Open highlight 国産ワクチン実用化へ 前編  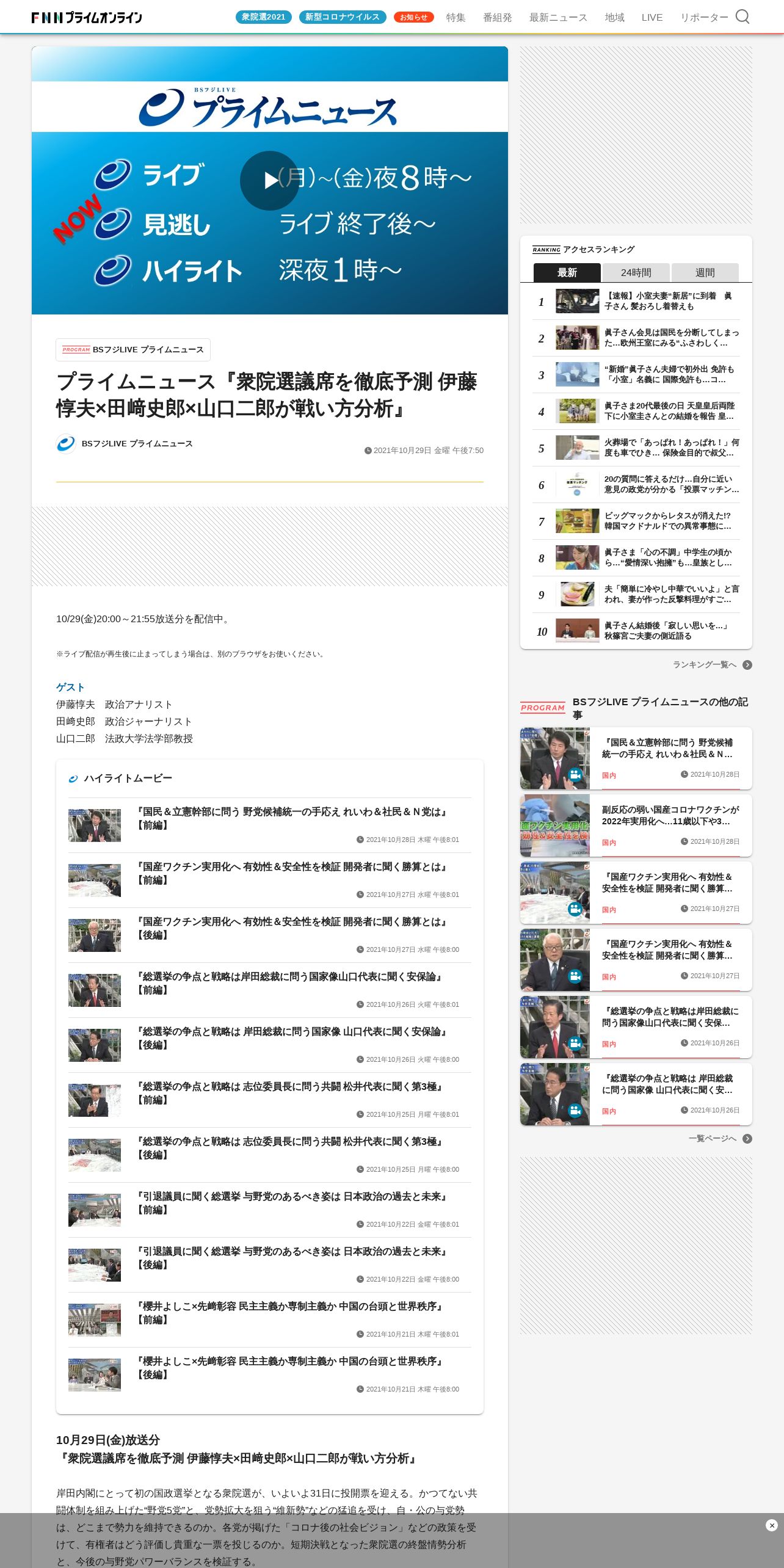[x=270, y=880]
